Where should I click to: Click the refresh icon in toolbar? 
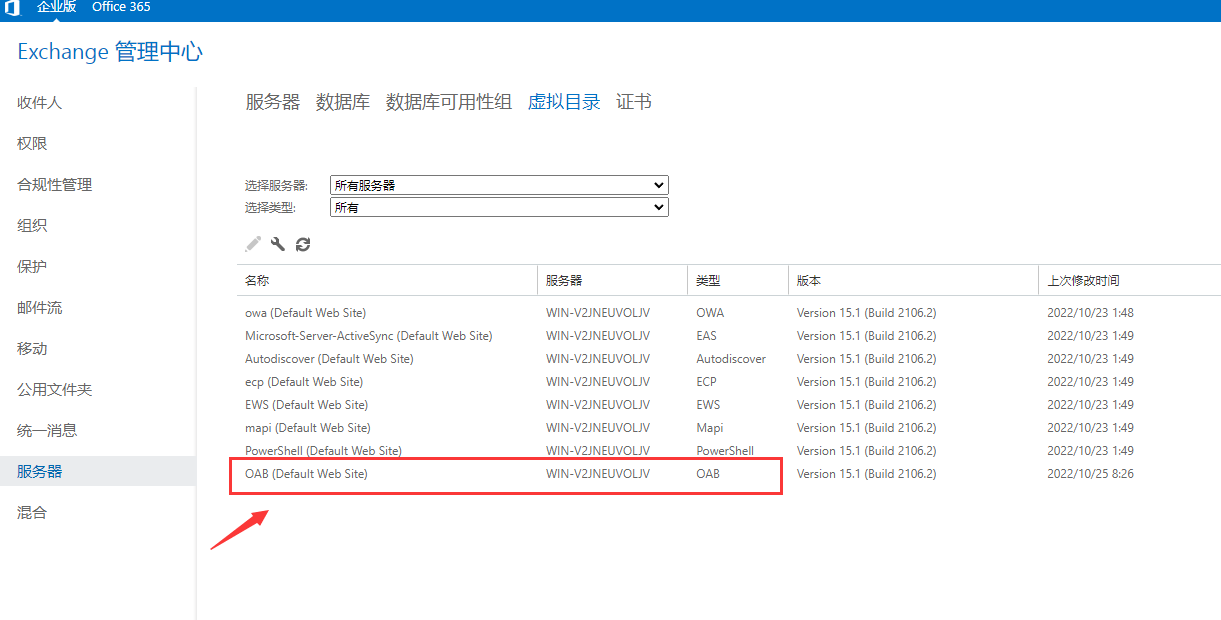pos(303,243)
